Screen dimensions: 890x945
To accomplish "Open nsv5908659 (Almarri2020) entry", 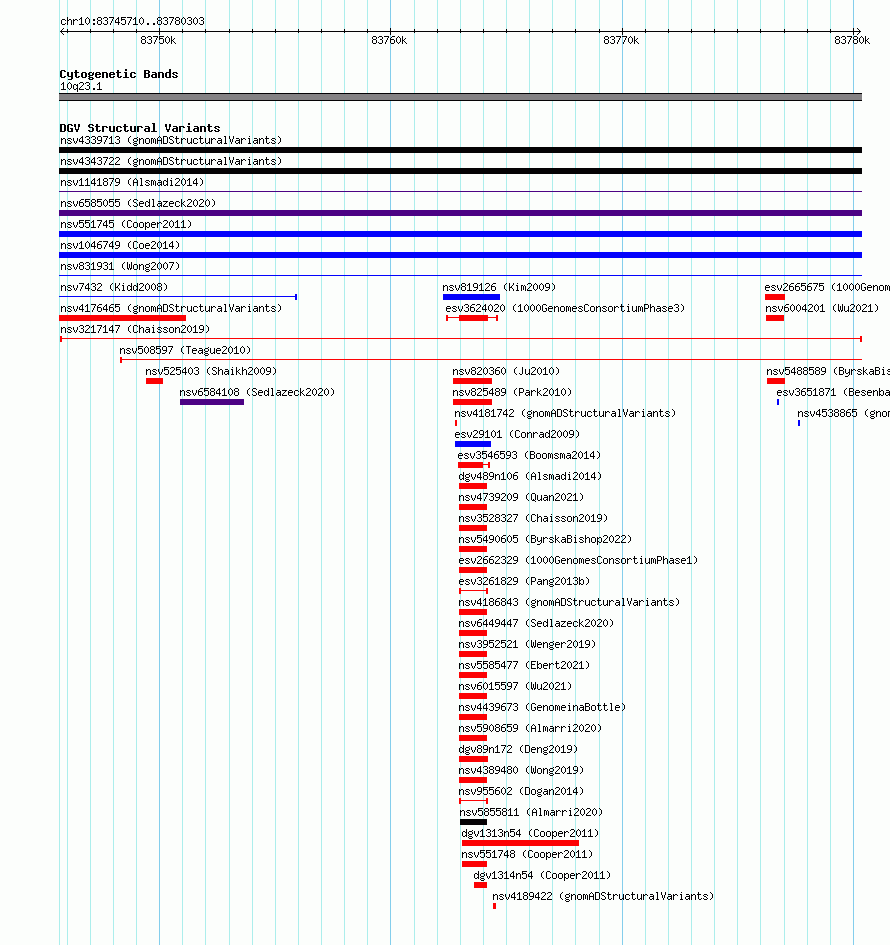I will [530, 729].
